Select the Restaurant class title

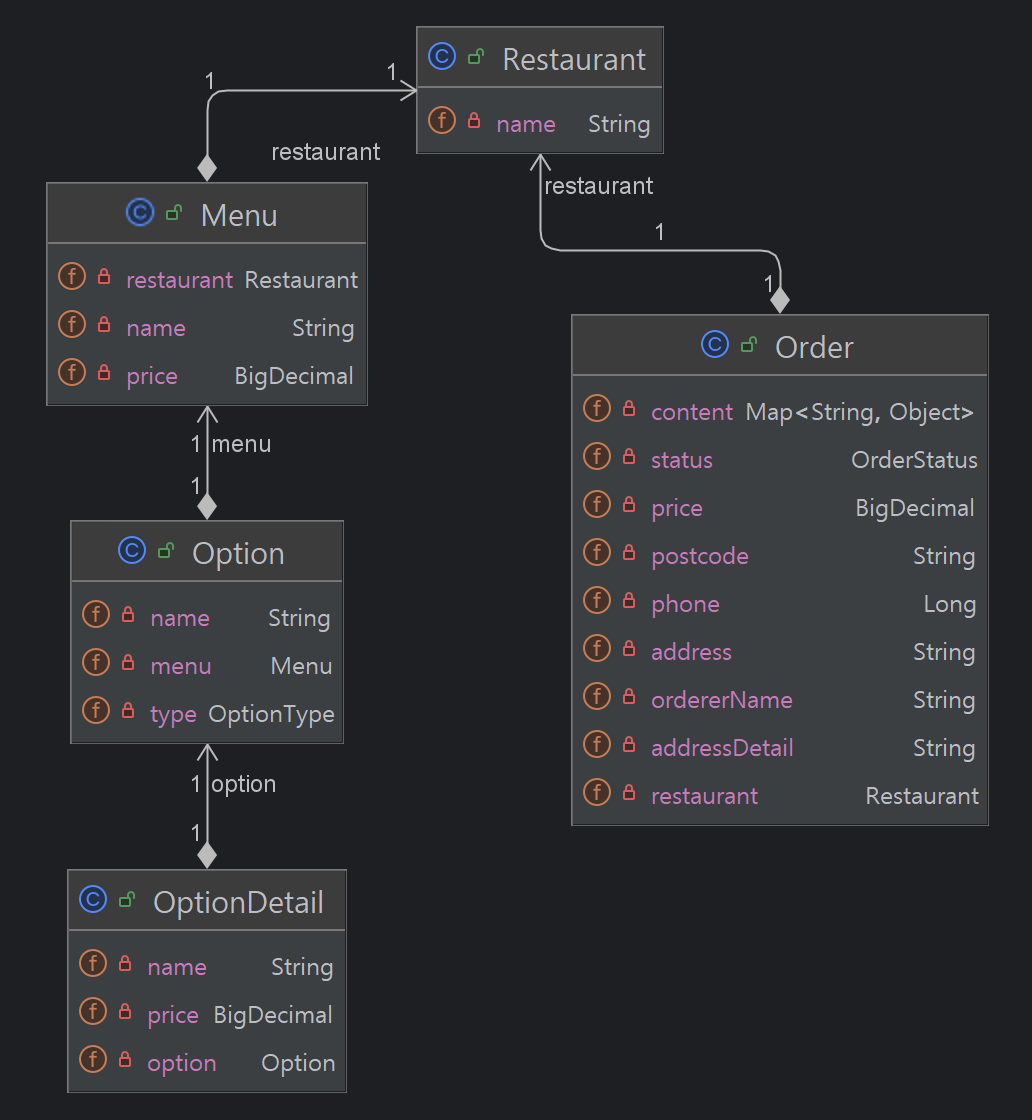[574, 59]
